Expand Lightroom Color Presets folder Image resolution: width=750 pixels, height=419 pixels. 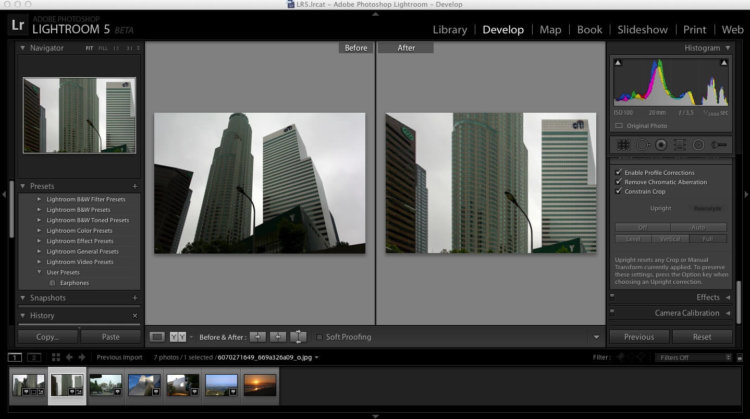pyautogui.click(x=39, y=231)
